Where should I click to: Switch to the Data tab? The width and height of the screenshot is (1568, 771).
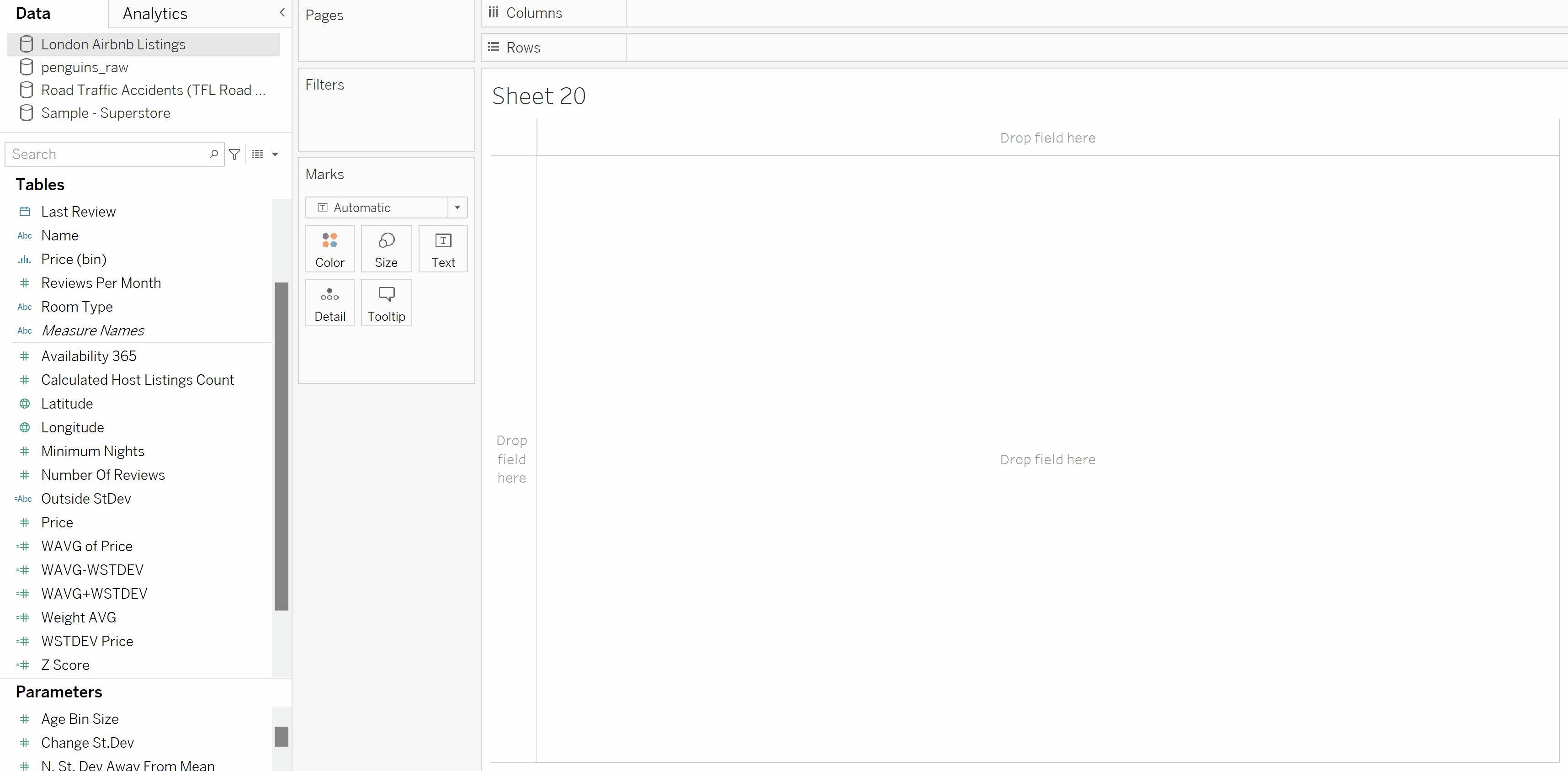tap(33, 13)
